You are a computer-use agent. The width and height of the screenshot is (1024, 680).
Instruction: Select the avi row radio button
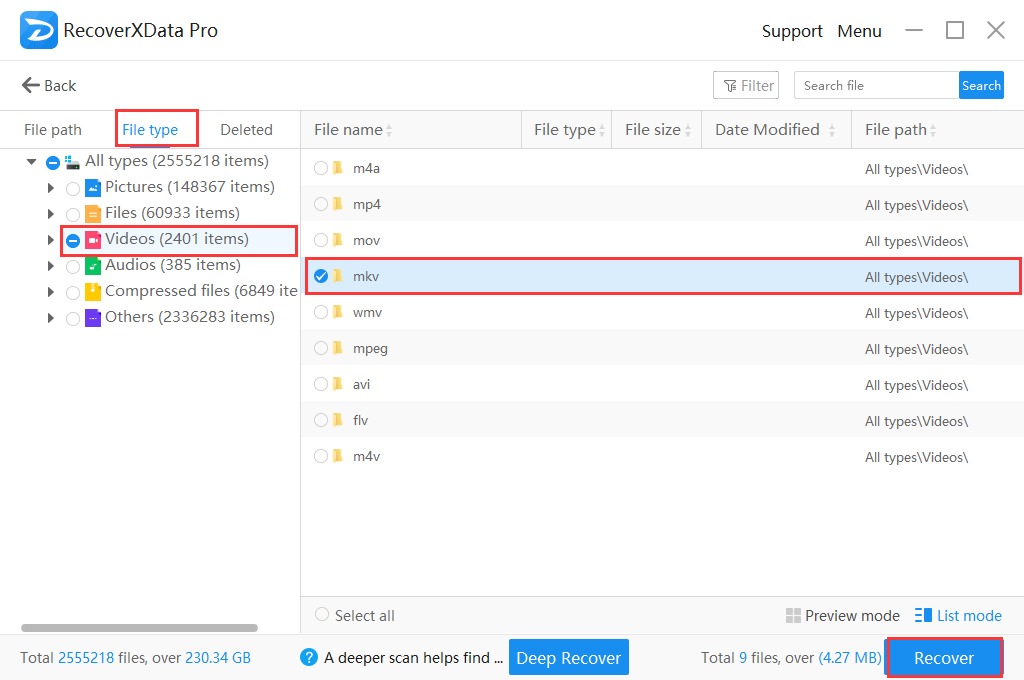point(321,383)
